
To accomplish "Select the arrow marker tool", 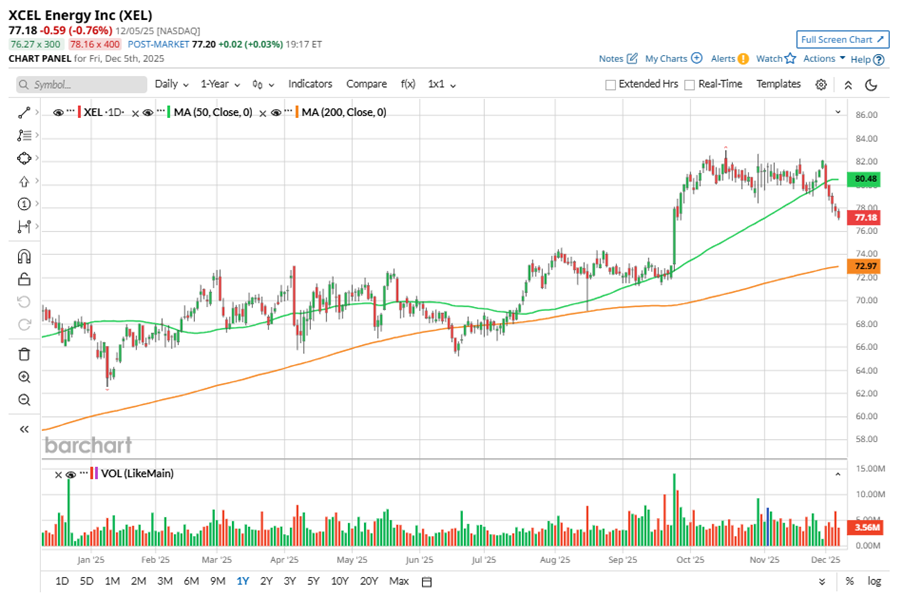I will pos(24,181).
